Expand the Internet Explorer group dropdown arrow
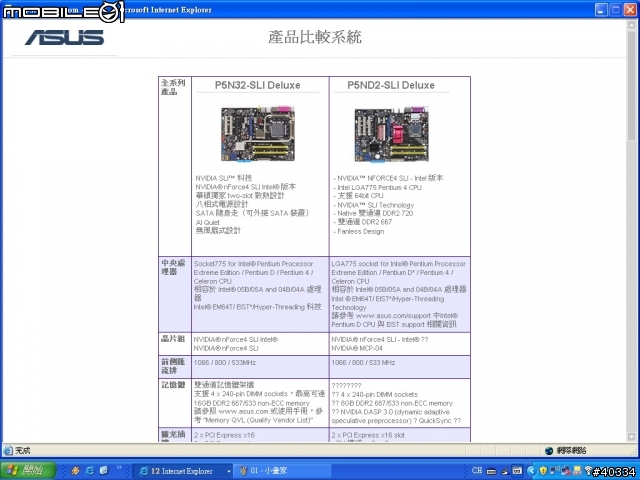The height and width of the screenshot is (480, 640). (229, 471)
